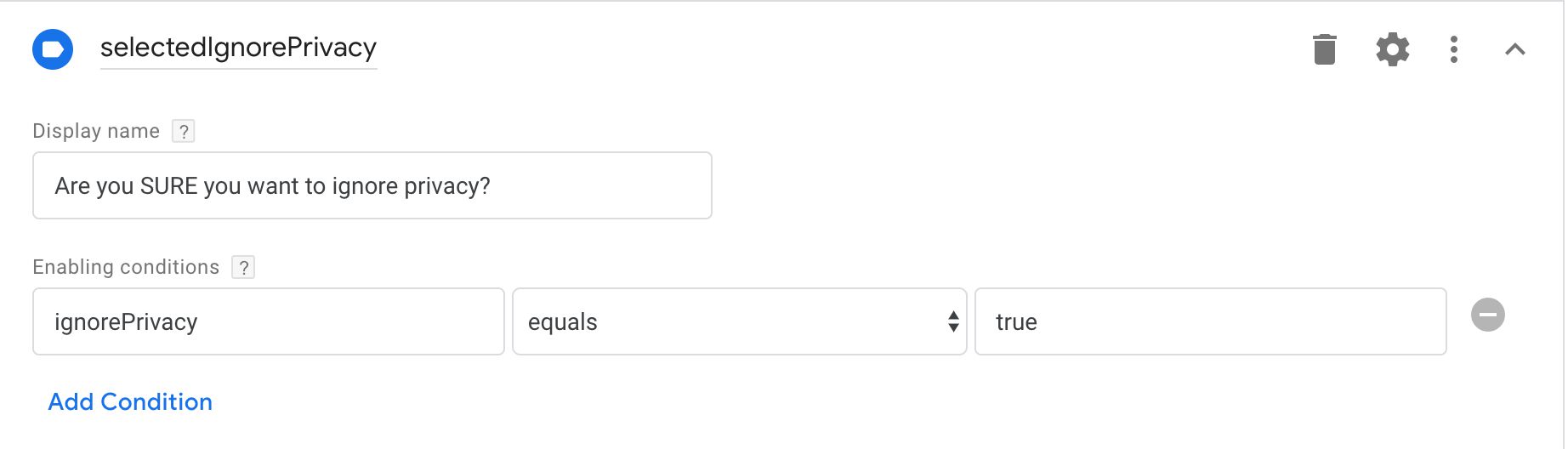This screenshot has height=449, width=1568.
Task: Click the blue item type icon
Action: tap(53, 49)
